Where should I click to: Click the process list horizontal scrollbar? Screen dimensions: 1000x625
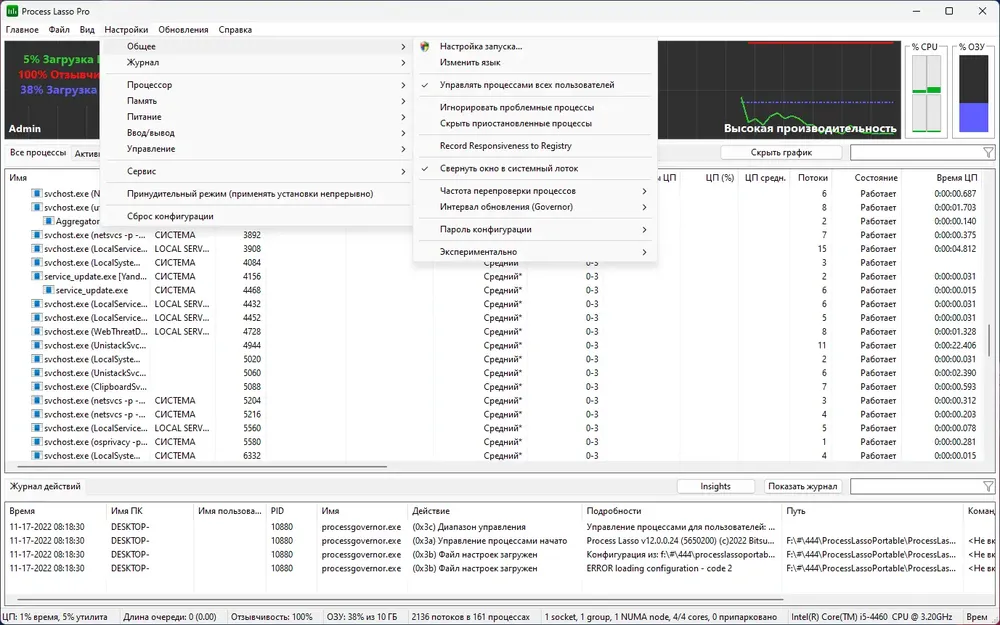click(x=200, y=467)
